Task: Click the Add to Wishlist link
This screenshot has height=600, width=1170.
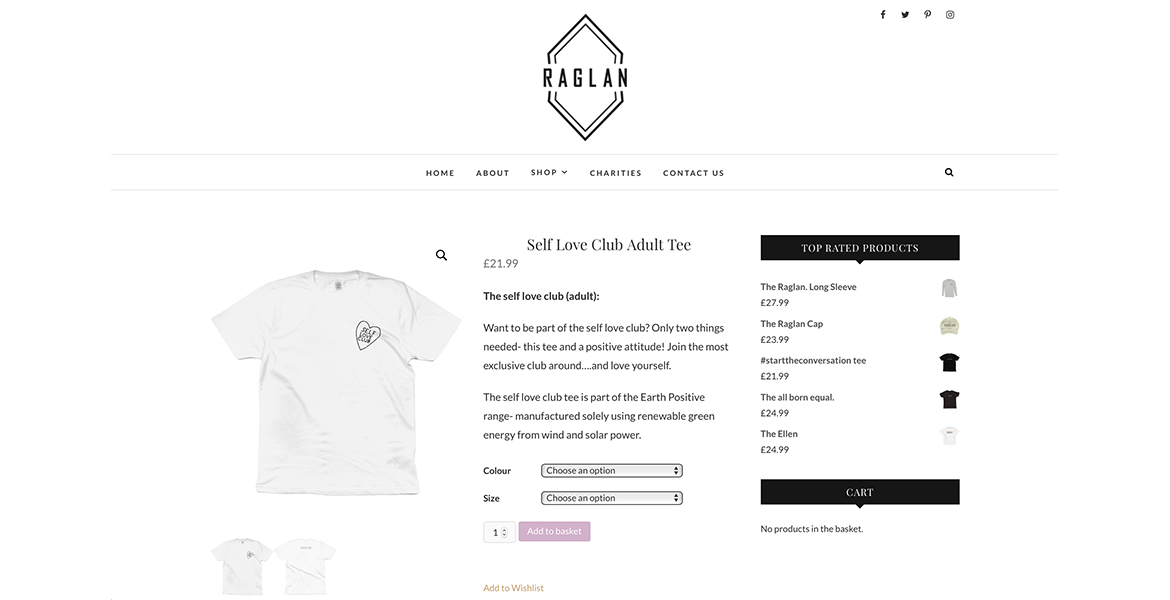Action: 513,588
